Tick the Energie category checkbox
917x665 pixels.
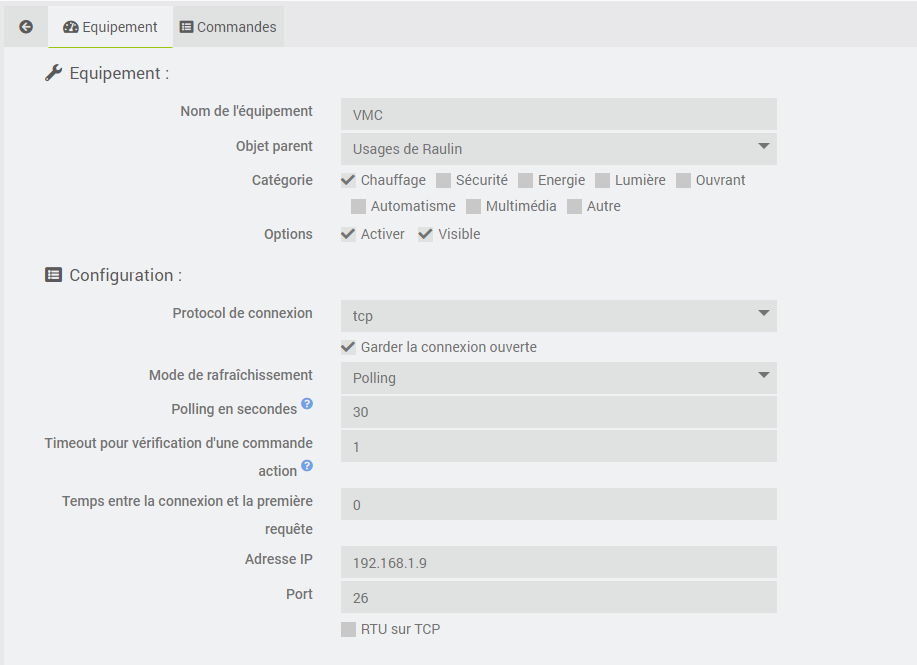526,181
